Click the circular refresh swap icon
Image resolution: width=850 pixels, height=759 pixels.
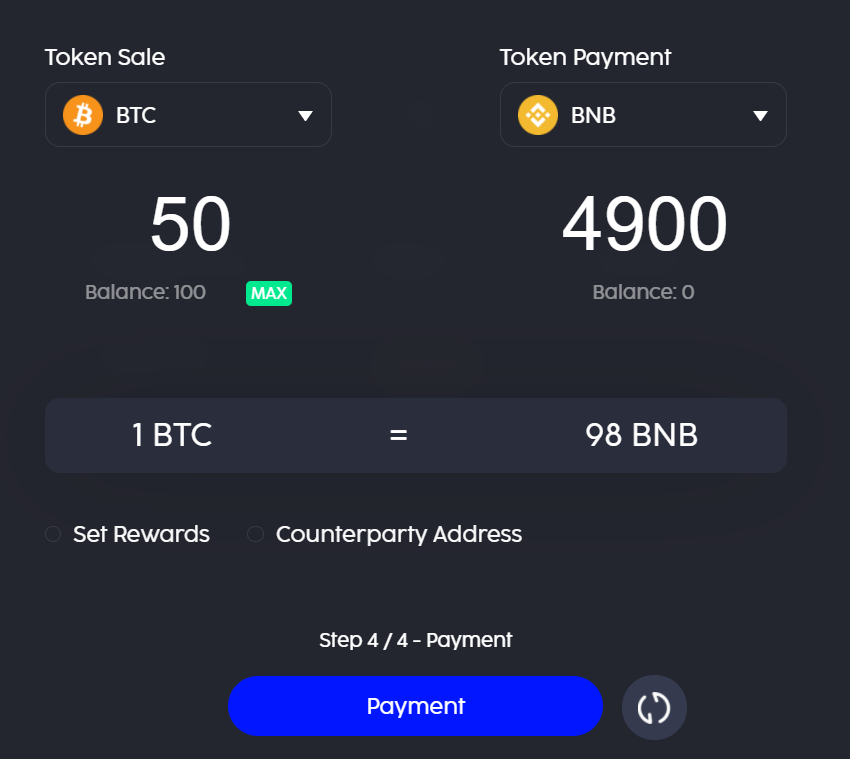[x=654, y=707]
